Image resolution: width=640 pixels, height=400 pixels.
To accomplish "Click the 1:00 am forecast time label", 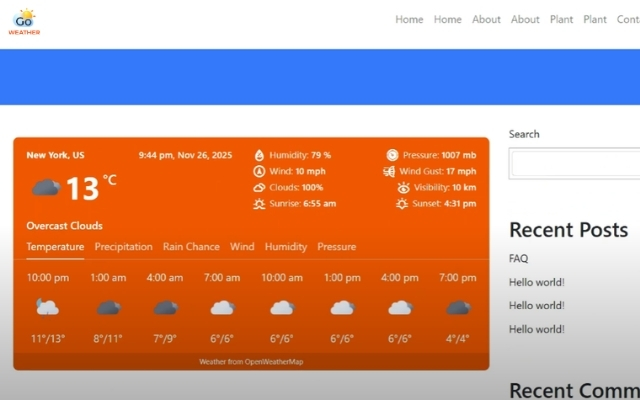I will click(108, 278).
